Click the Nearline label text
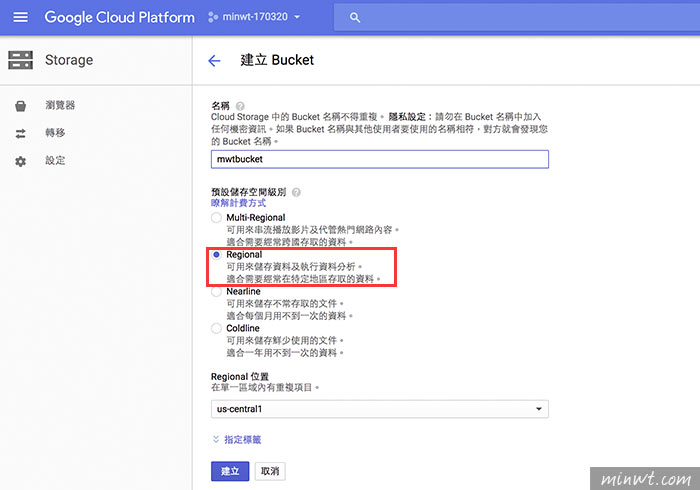 point(243,291)
